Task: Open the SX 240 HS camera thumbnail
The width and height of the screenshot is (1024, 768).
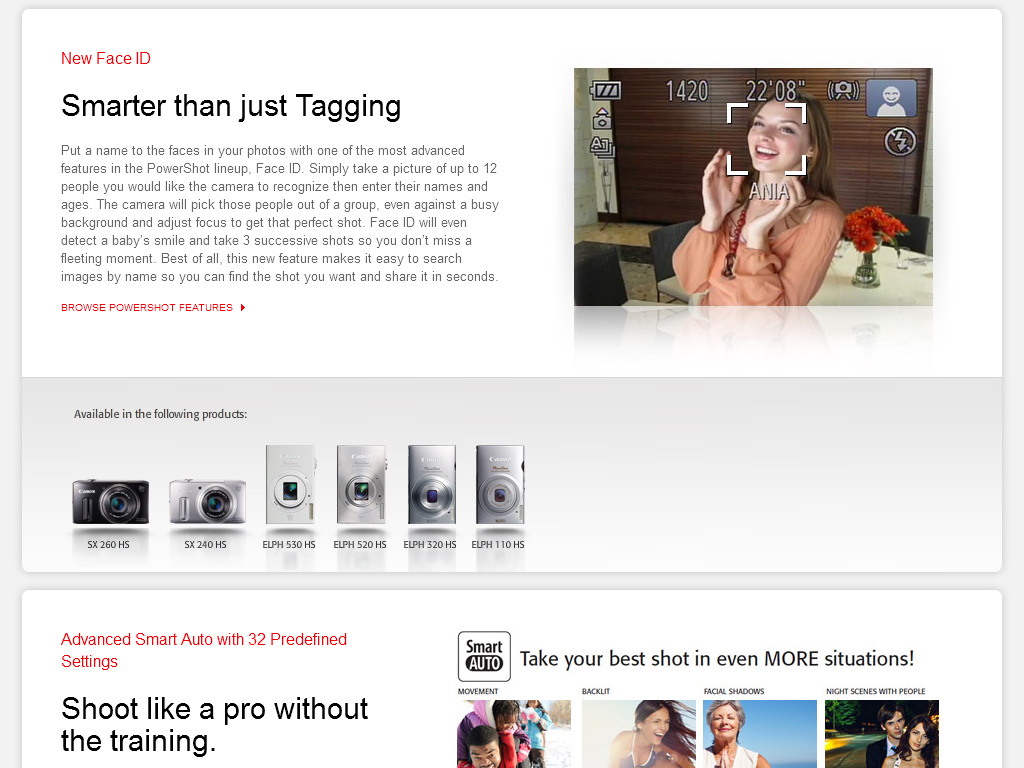Action: point(207,502)
